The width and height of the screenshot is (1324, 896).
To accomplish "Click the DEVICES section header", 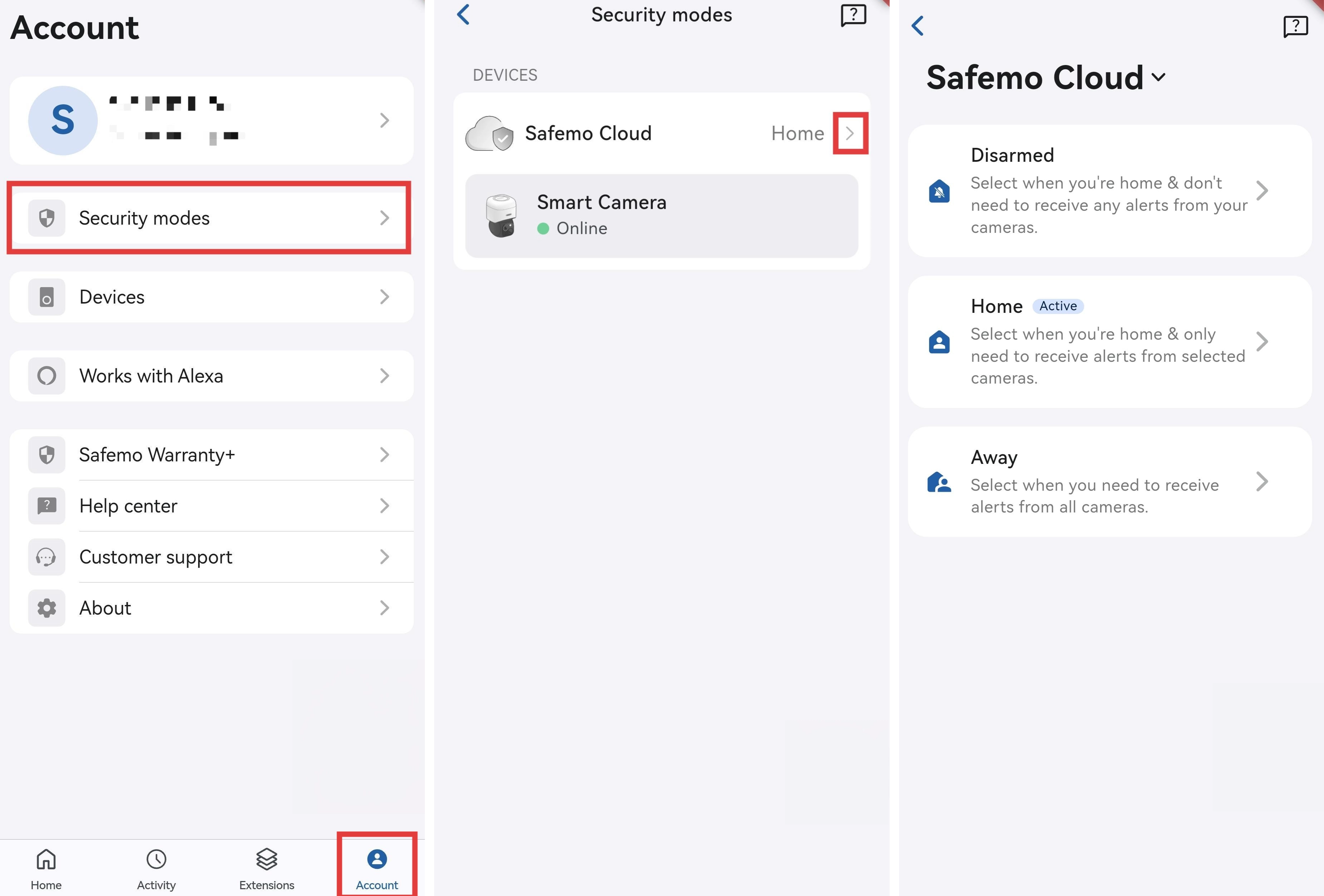I will tap(505, 75).
